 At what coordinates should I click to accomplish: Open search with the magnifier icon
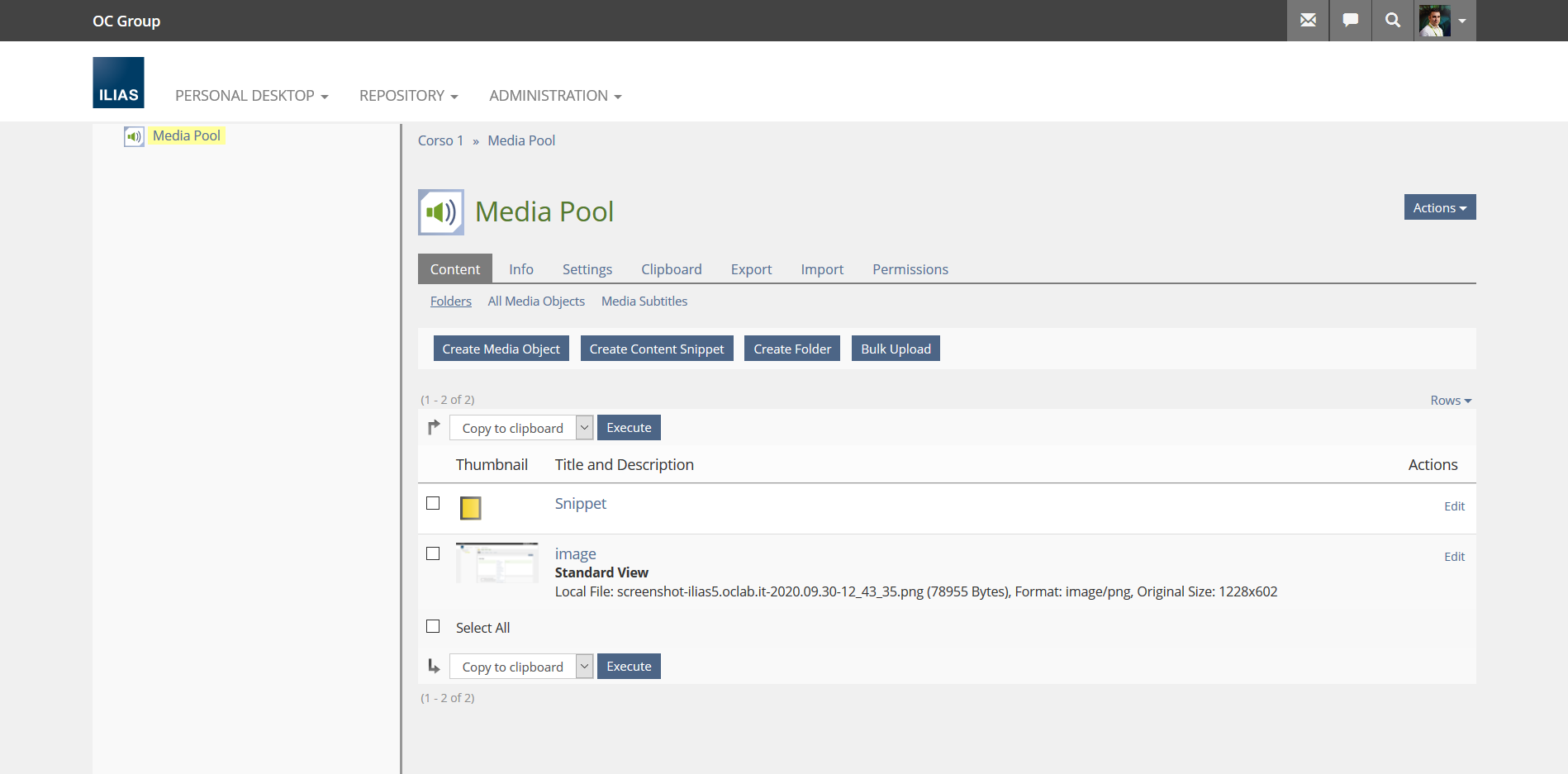click(x=1393, y=21)
